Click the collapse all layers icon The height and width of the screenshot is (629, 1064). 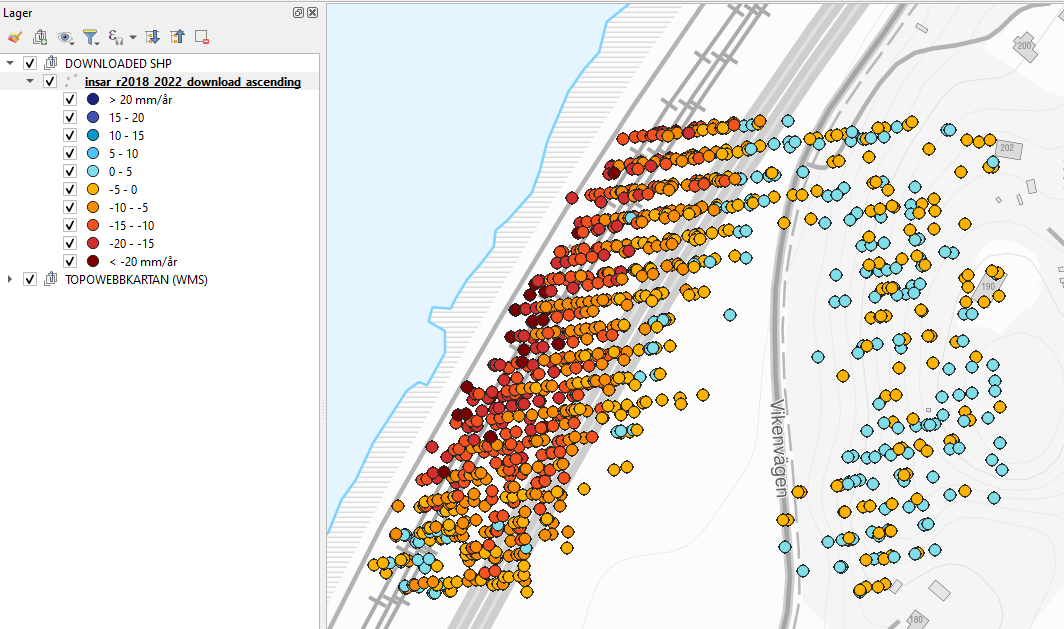coord(178,37)
